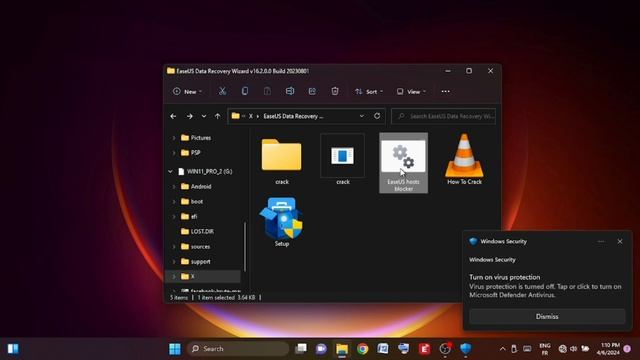Click '1 item selected 3.64 KB' status text
The height and width of the screenshot is (360, 640).
pyautogui.click(x=227, y=298)
